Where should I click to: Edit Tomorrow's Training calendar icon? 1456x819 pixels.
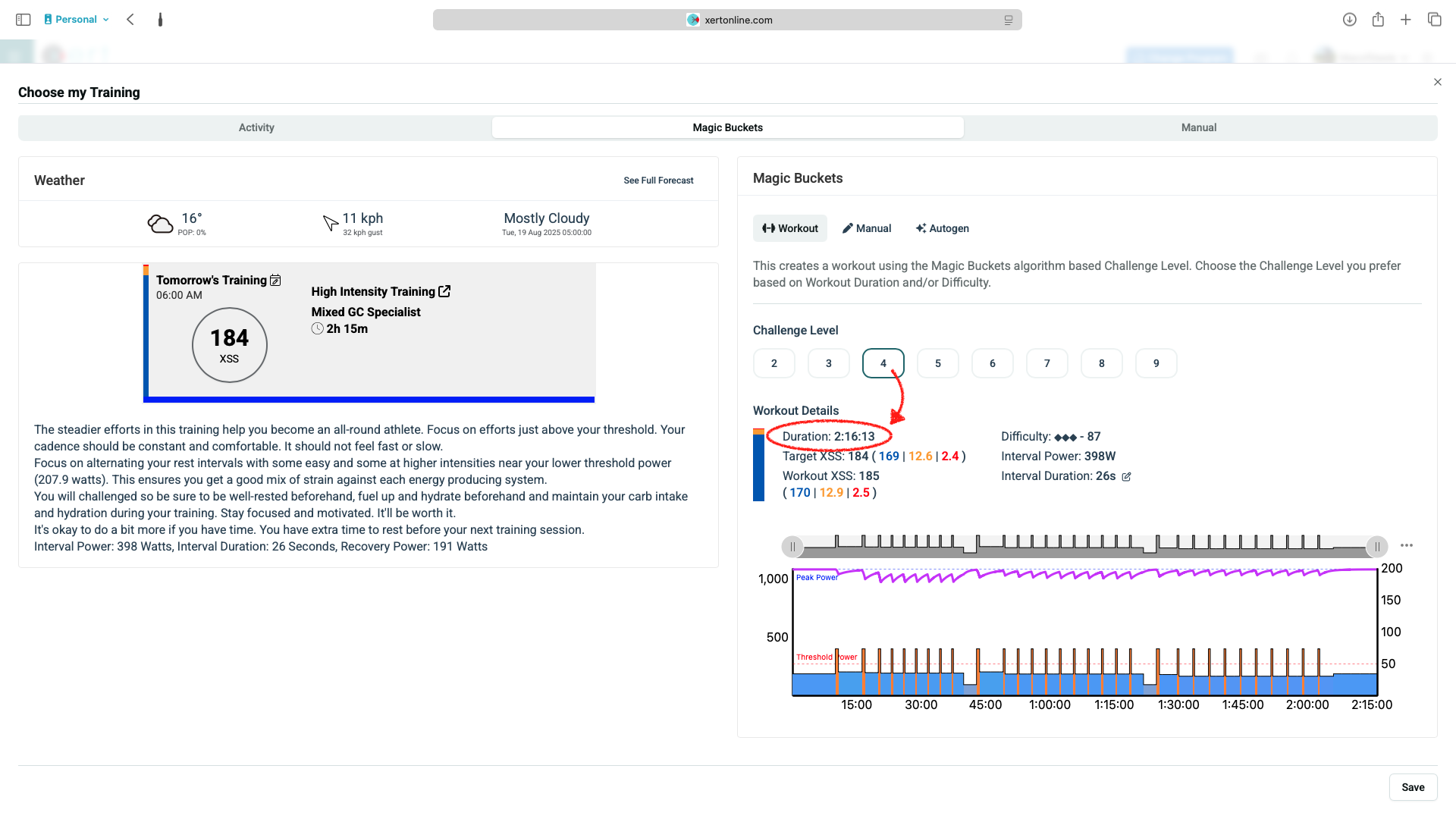click(x=275, y=281)
